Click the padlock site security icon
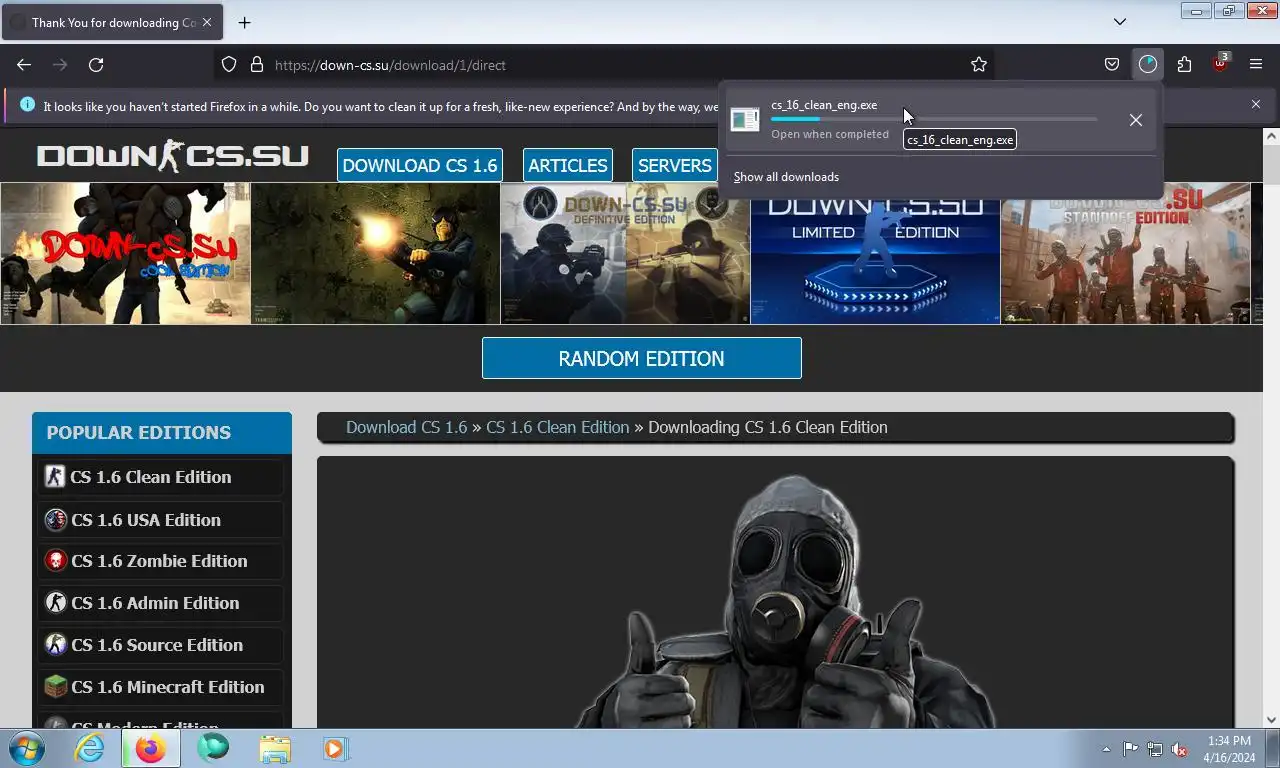This screenshot has height=768, width=1280. pyautogui.click(x=256, y=65)
